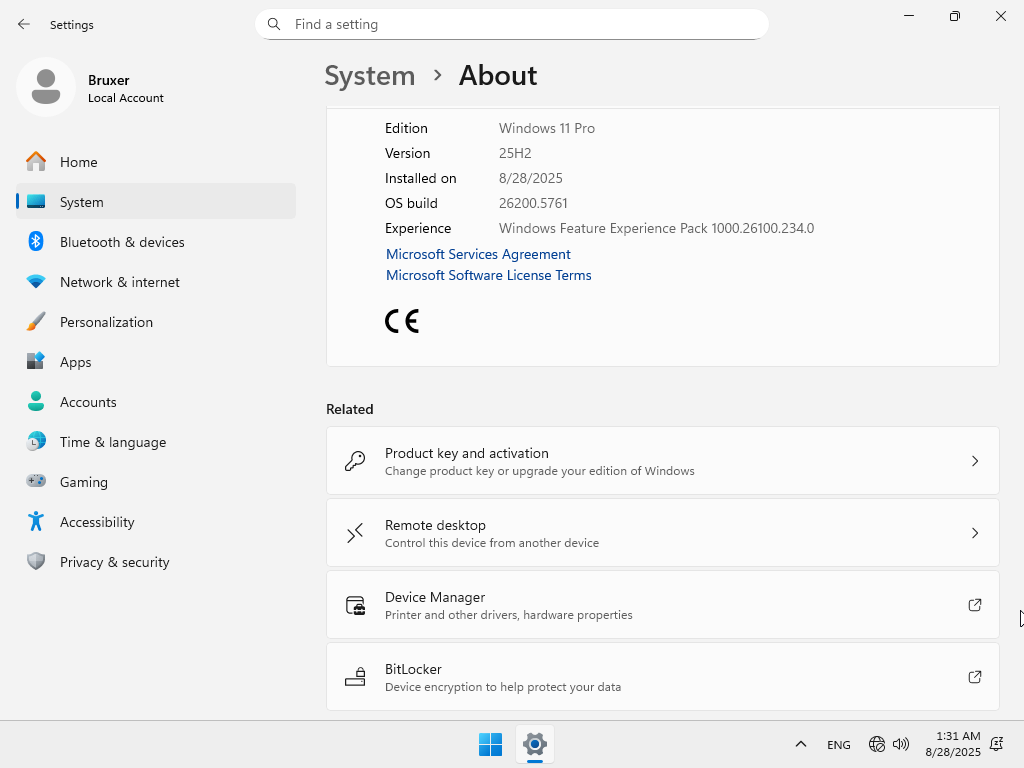Open Time & language settings

113,442
